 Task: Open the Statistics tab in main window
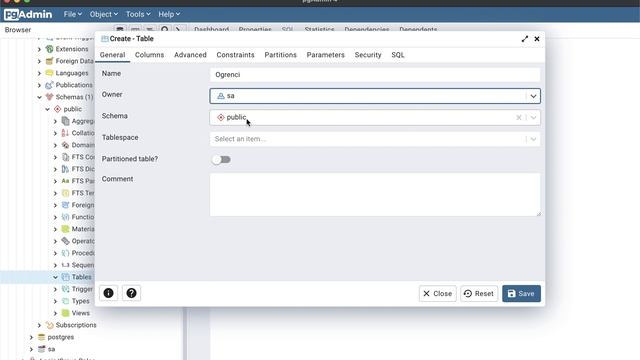coord(319,29)
